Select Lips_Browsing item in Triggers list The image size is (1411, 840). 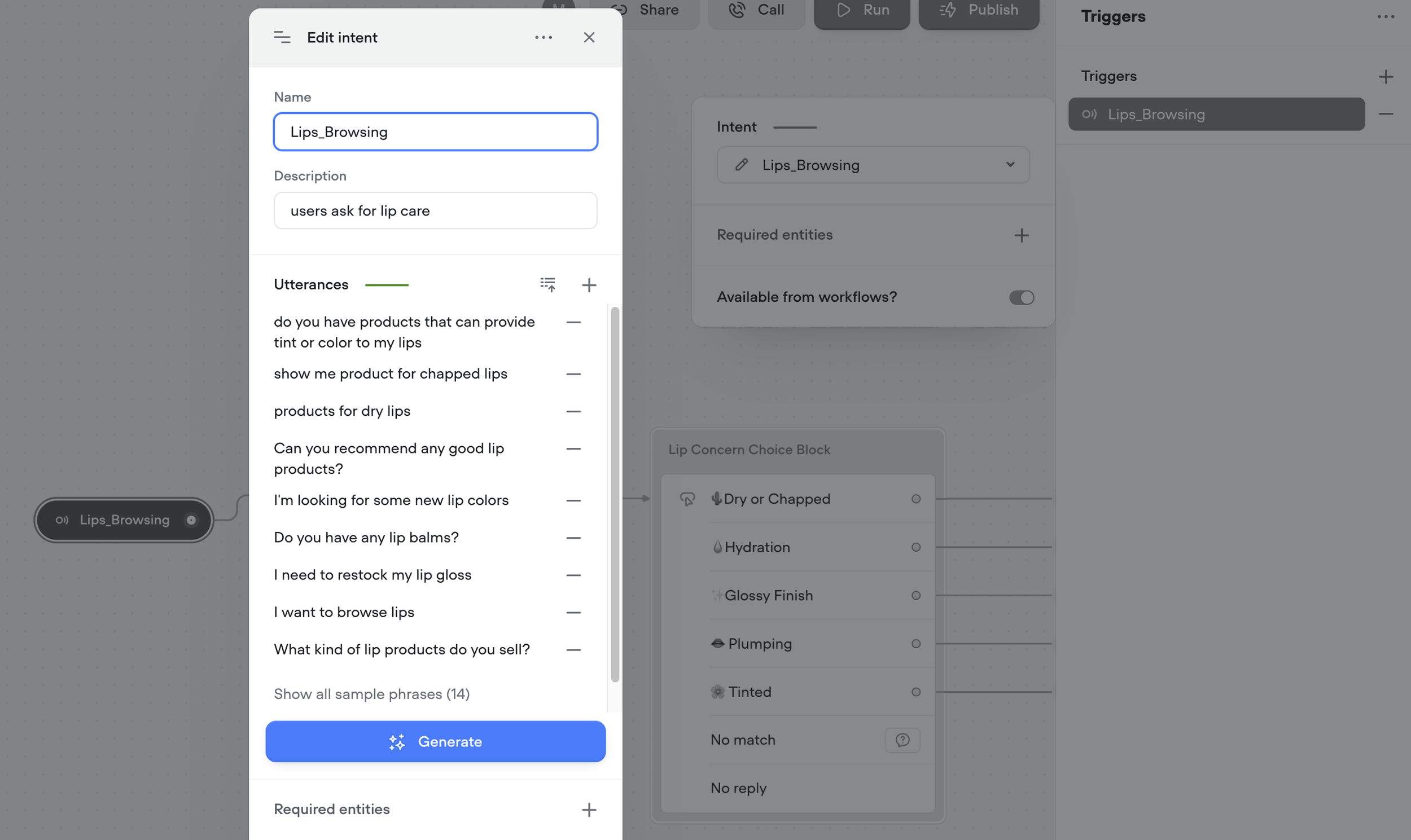pyautogui.click(x=1216, y=115)
